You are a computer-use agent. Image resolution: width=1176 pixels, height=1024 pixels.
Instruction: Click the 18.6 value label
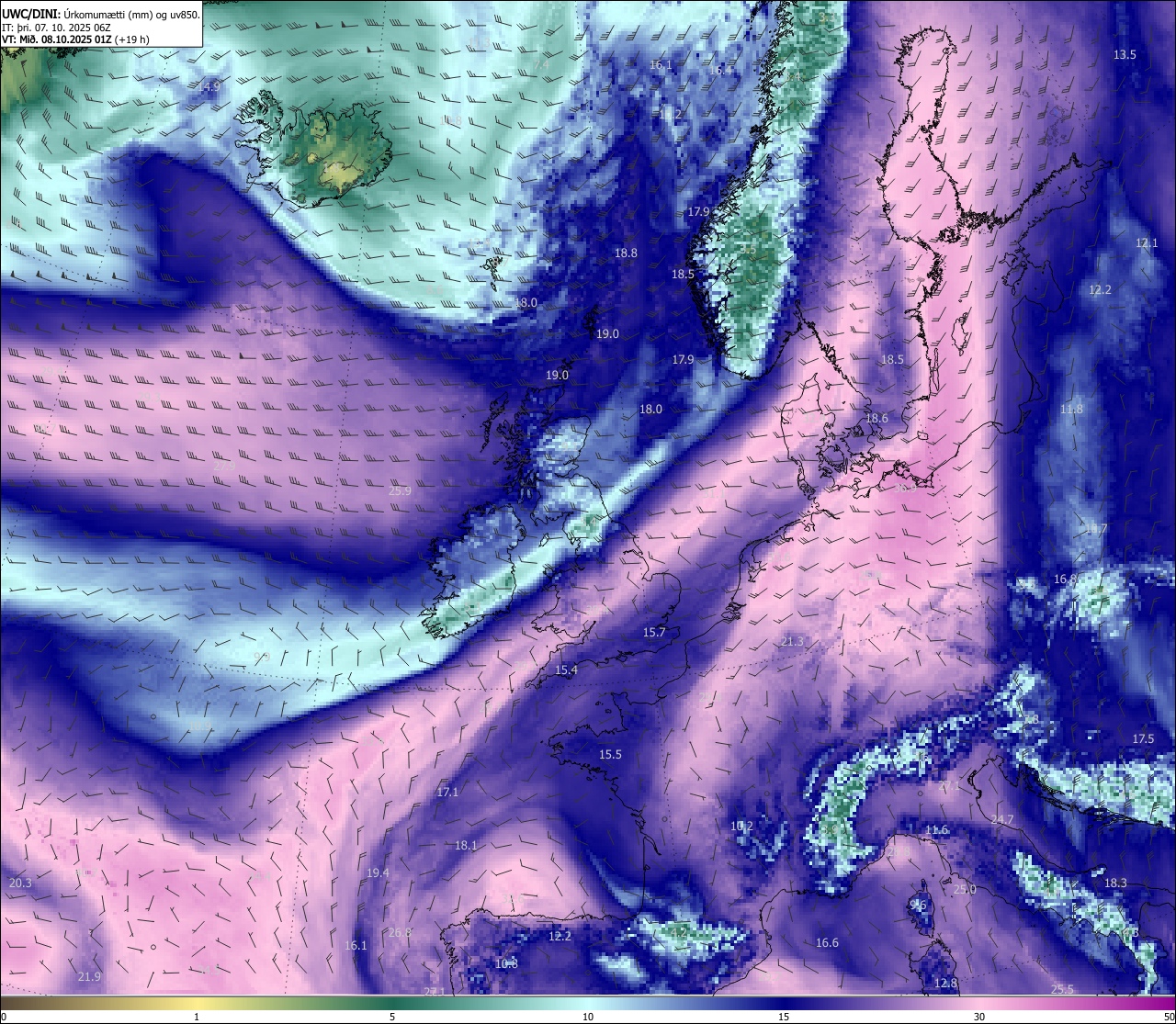[876, 419]
